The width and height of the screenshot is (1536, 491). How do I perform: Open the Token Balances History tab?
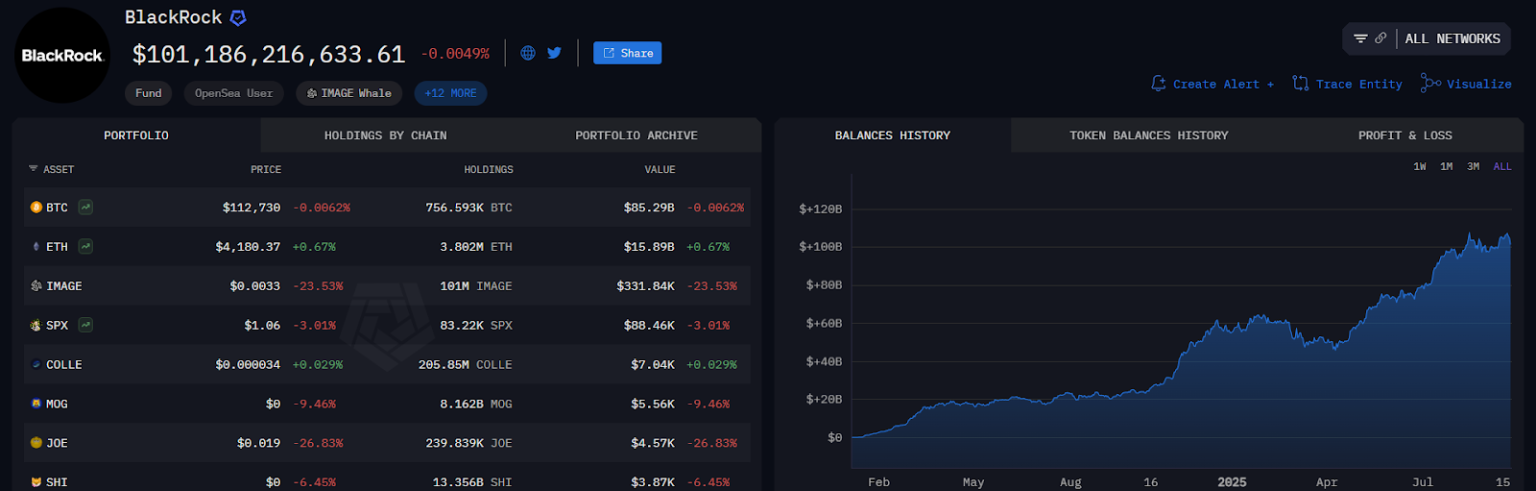(1149, 135)
